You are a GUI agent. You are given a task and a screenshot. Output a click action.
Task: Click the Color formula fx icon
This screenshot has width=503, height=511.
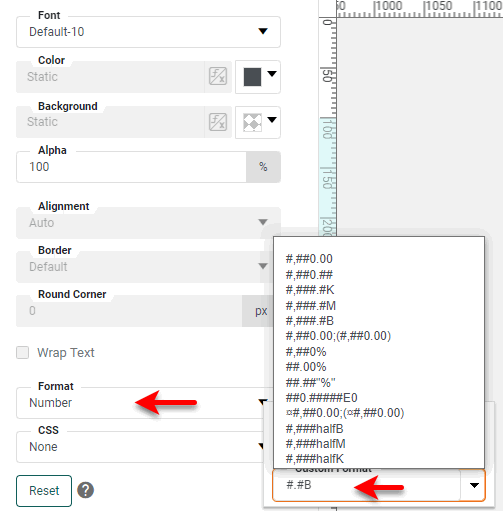[218, 76]
